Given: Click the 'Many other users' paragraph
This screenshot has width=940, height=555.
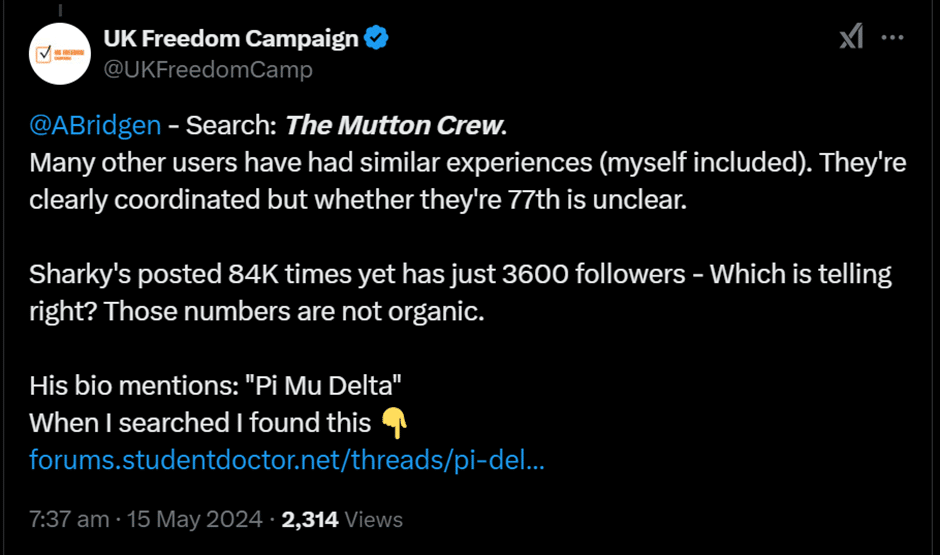Looking at the screenshot, I should tap(468, 181).
